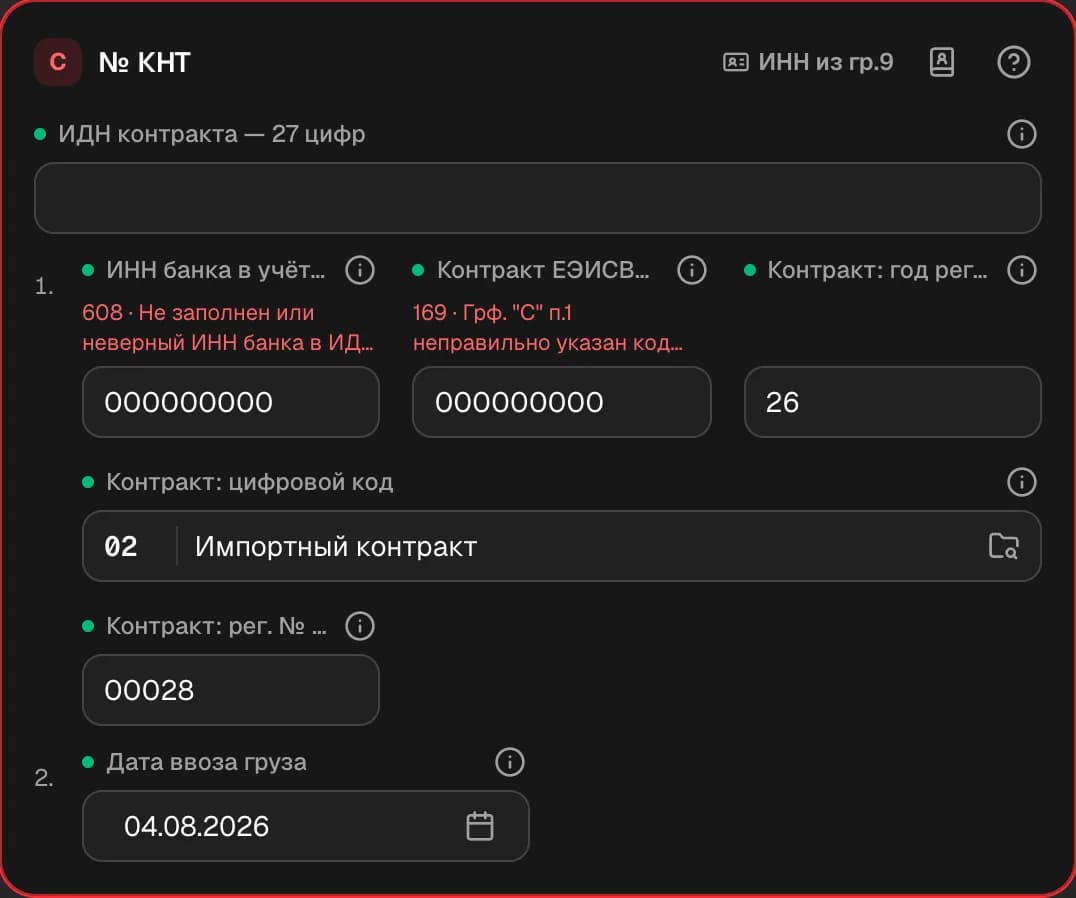1076x898 pixels.
Task: Show info for Контракт: рег. № field
Action: coord(360,626)
